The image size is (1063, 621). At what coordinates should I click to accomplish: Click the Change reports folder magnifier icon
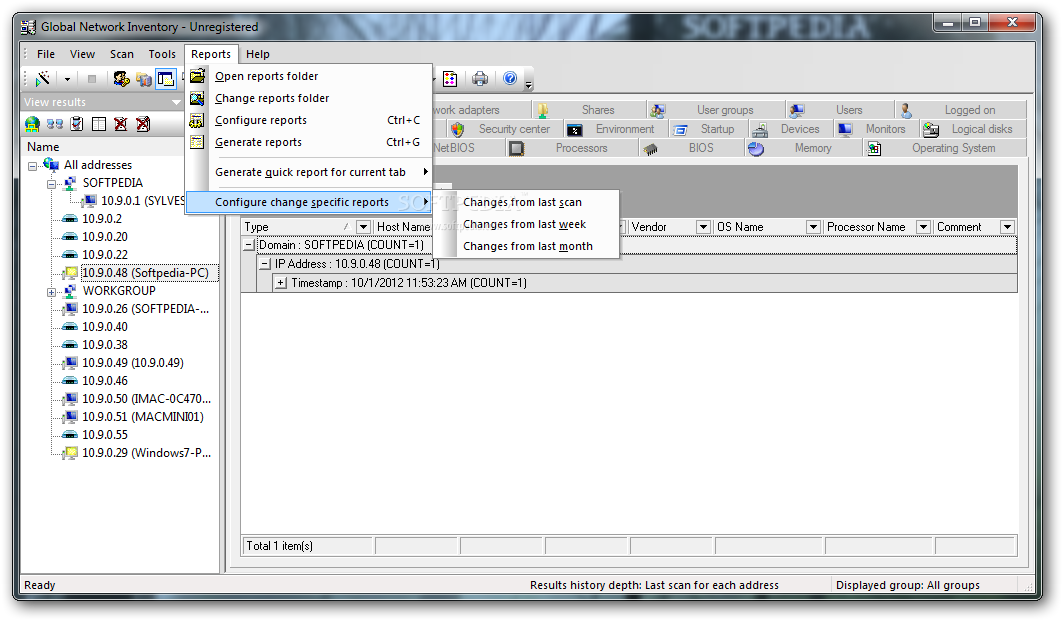(197, 98)
